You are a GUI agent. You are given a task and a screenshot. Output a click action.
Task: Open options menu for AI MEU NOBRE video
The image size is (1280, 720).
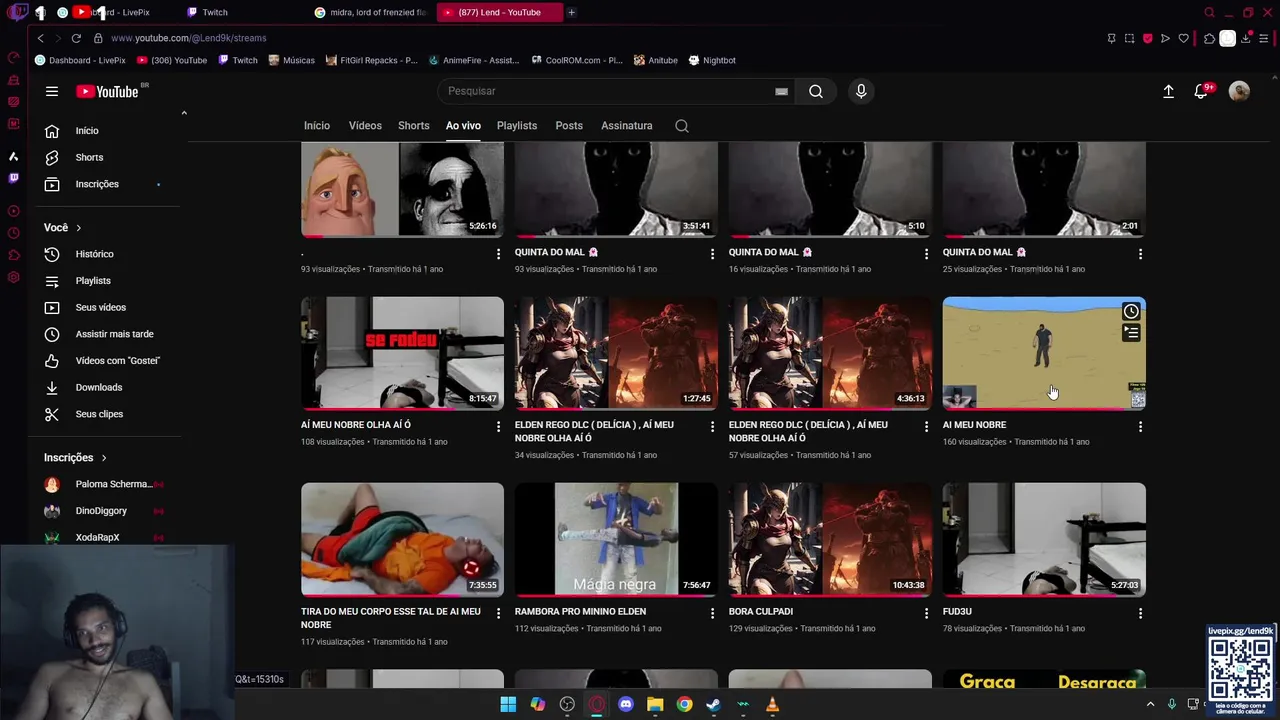[x=1140, y=427]
